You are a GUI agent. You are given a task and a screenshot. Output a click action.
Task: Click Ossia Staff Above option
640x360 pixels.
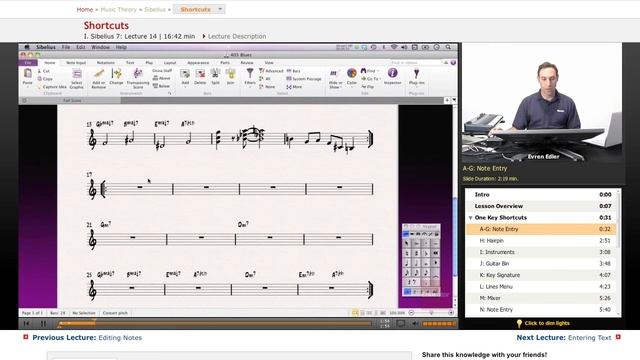[x=162, y=78]
